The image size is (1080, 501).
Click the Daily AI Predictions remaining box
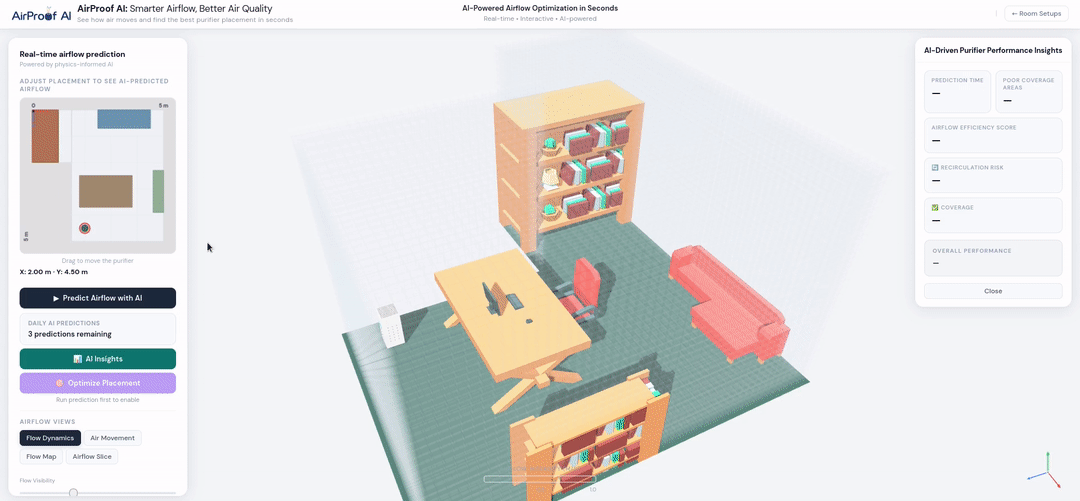coord(98,329)
